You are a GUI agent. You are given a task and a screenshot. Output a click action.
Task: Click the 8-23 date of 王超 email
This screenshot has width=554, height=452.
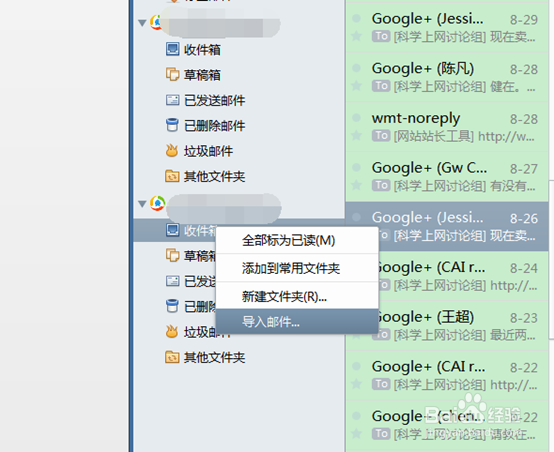tap(524, 318)
